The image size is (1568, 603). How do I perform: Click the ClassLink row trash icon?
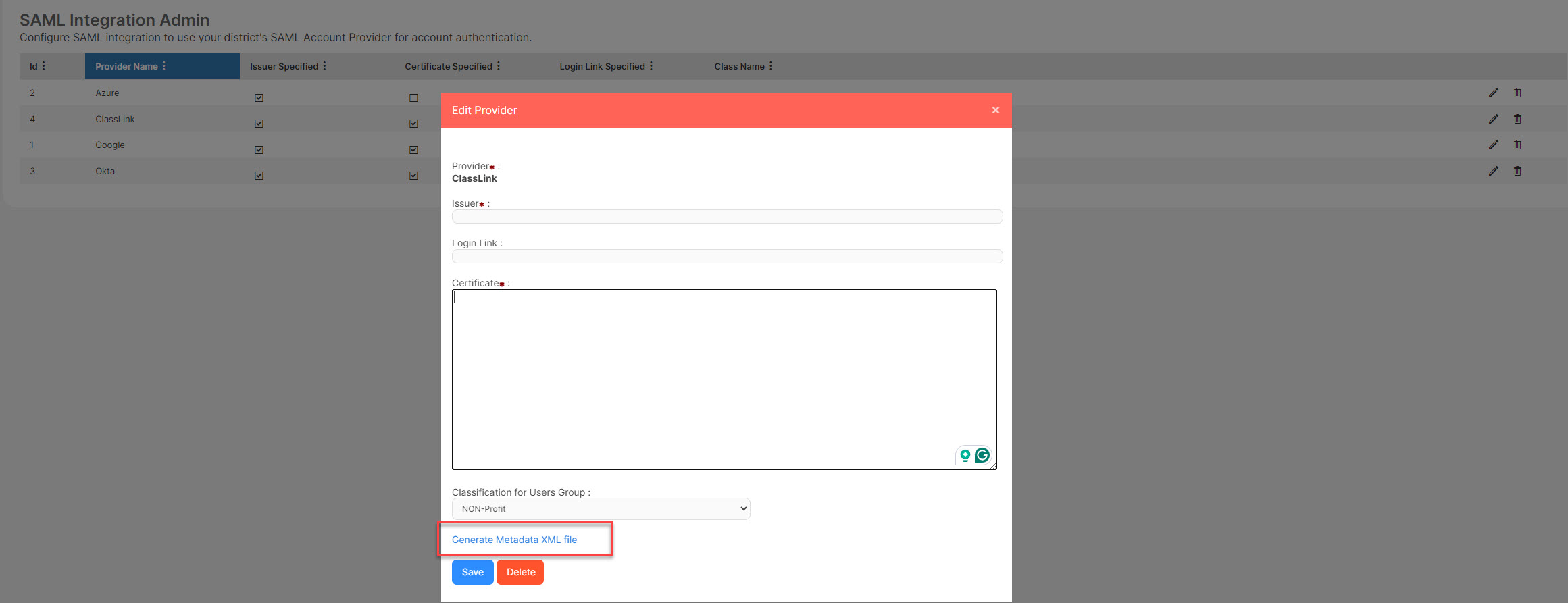tap(1517, 119)
